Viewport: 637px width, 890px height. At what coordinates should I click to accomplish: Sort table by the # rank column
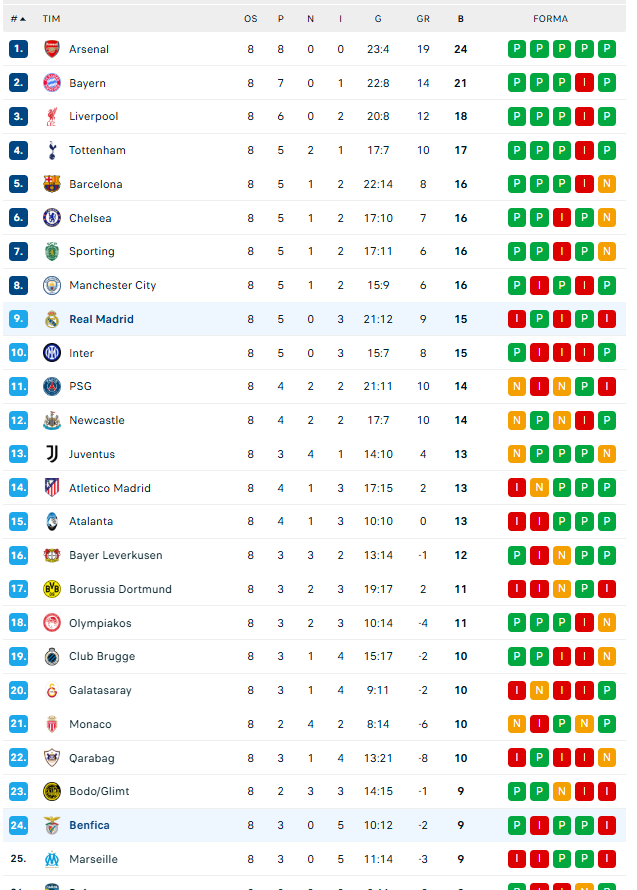tap(18, 19)
